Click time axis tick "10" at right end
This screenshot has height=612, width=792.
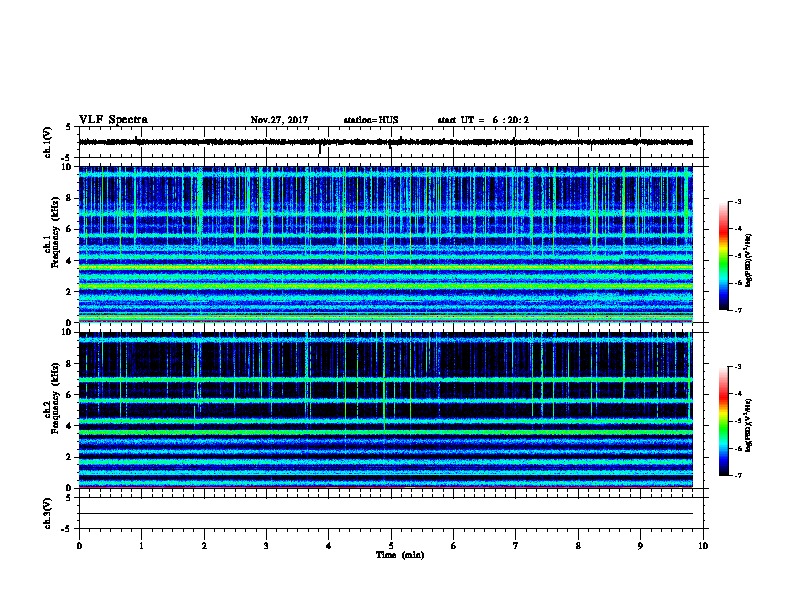703,546
